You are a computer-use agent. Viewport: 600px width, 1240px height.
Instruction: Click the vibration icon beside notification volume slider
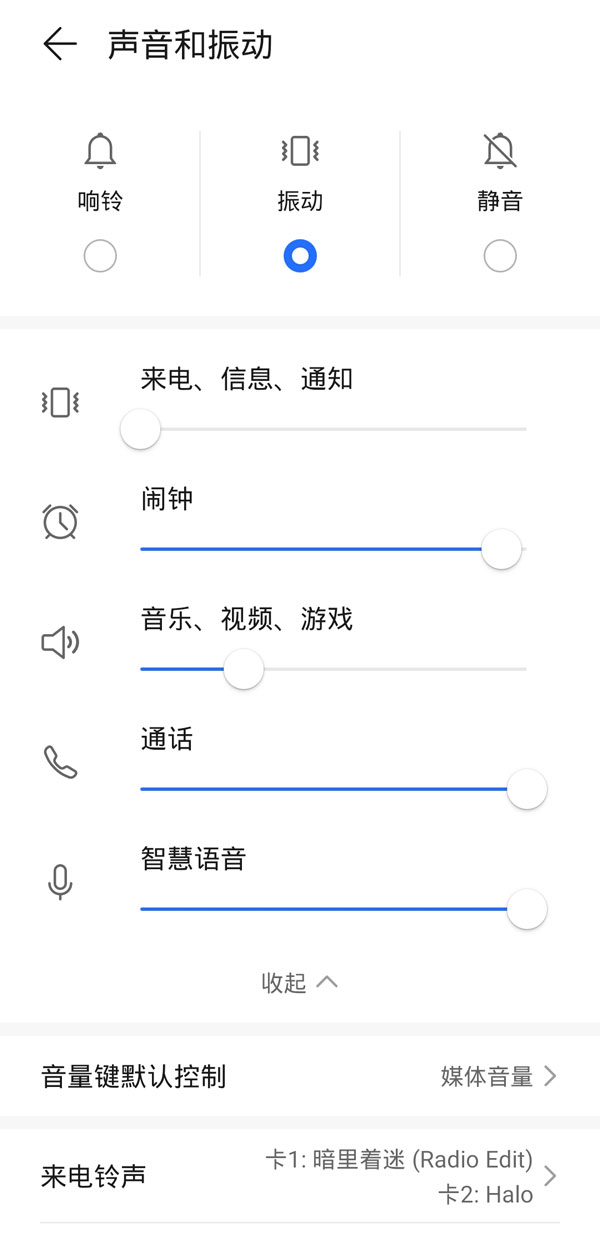[x=60, y=403]
